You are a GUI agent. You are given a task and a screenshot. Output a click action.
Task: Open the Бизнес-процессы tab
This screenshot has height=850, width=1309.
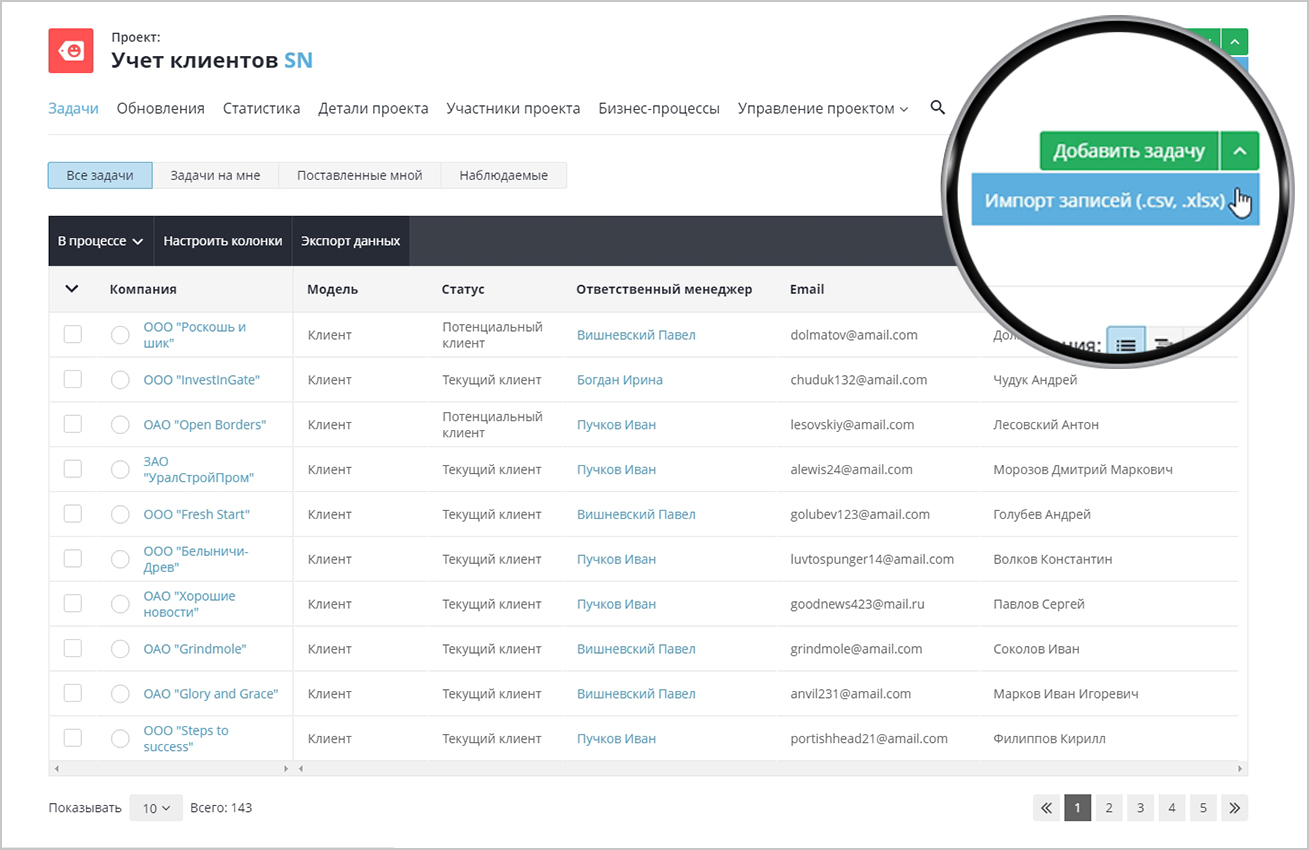[659, 108]
